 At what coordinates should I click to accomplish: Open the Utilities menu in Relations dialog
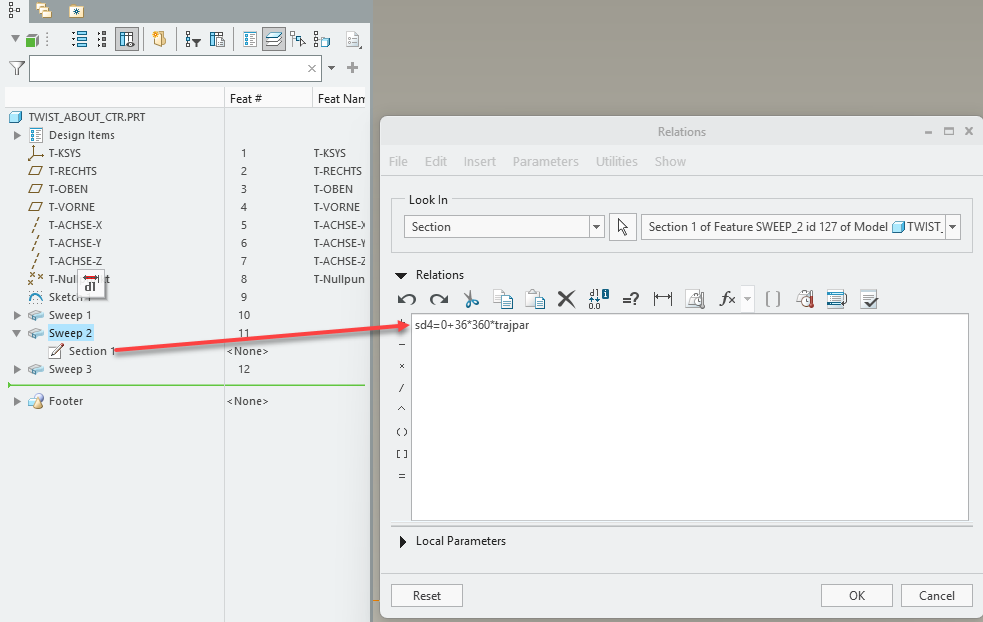(x=616, y=161)
